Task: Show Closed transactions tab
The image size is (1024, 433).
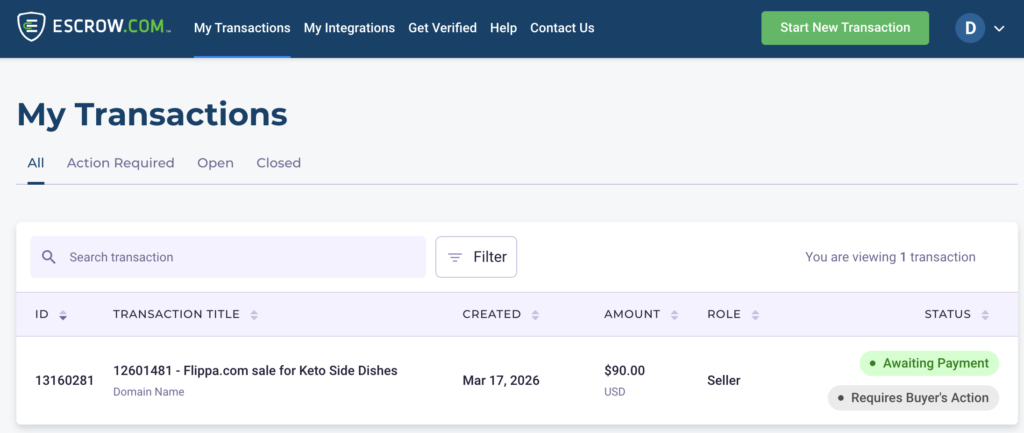Action: (278, 163)
